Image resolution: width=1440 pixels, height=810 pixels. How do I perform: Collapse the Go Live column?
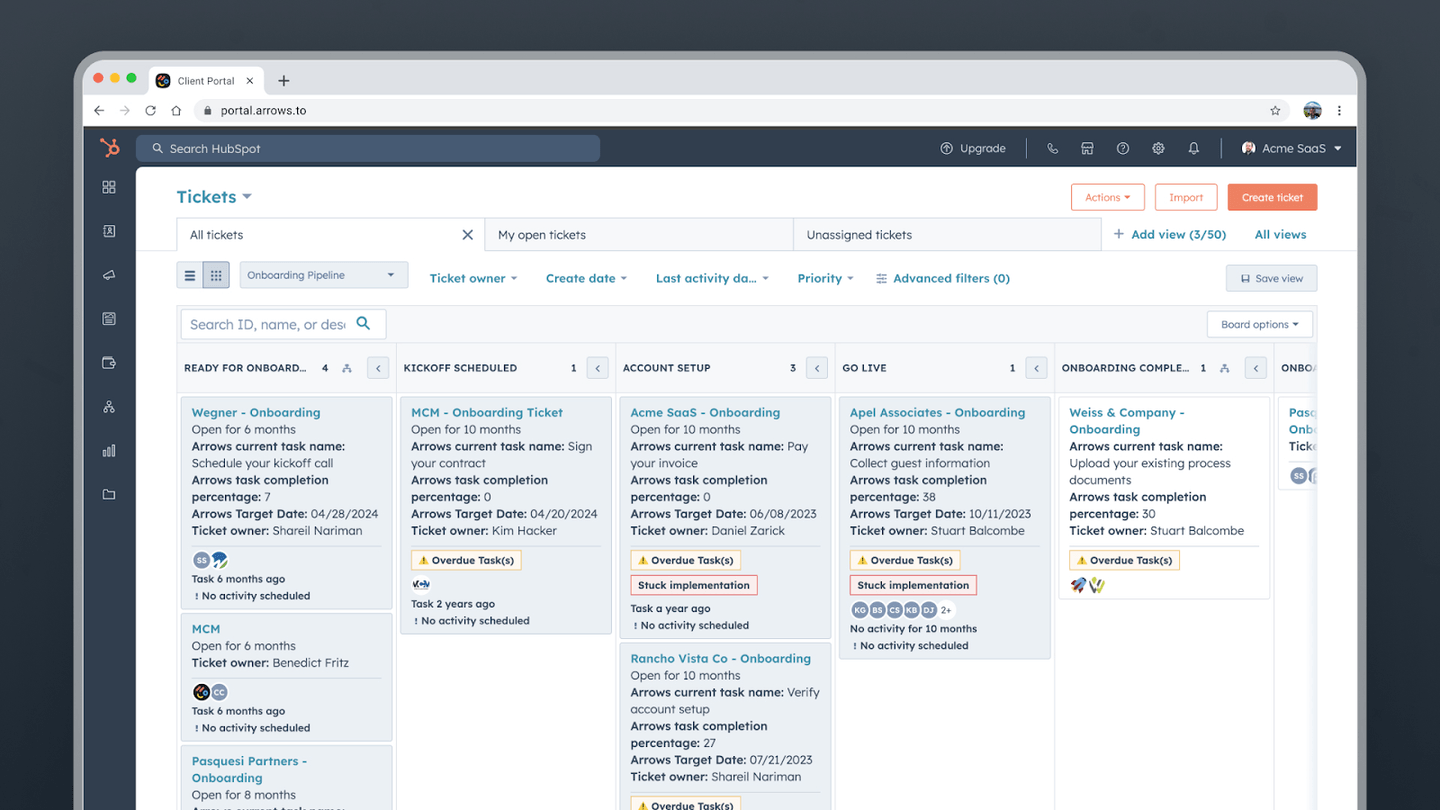(x=1036, y=368)
